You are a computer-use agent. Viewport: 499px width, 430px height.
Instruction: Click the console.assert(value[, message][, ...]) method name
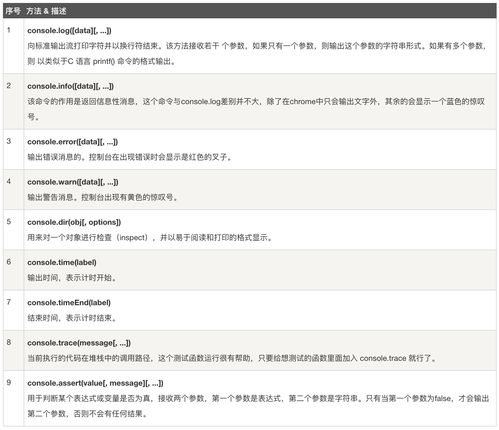tap(95, 383)
